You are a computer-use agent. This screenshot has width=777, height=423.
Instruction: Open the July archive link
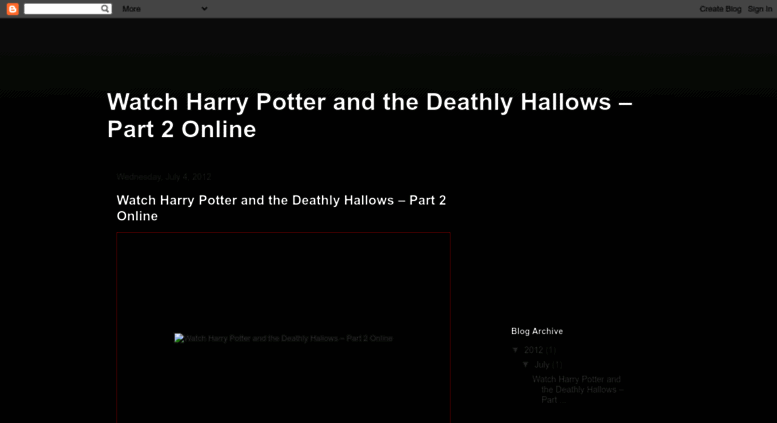pos(542,365)
